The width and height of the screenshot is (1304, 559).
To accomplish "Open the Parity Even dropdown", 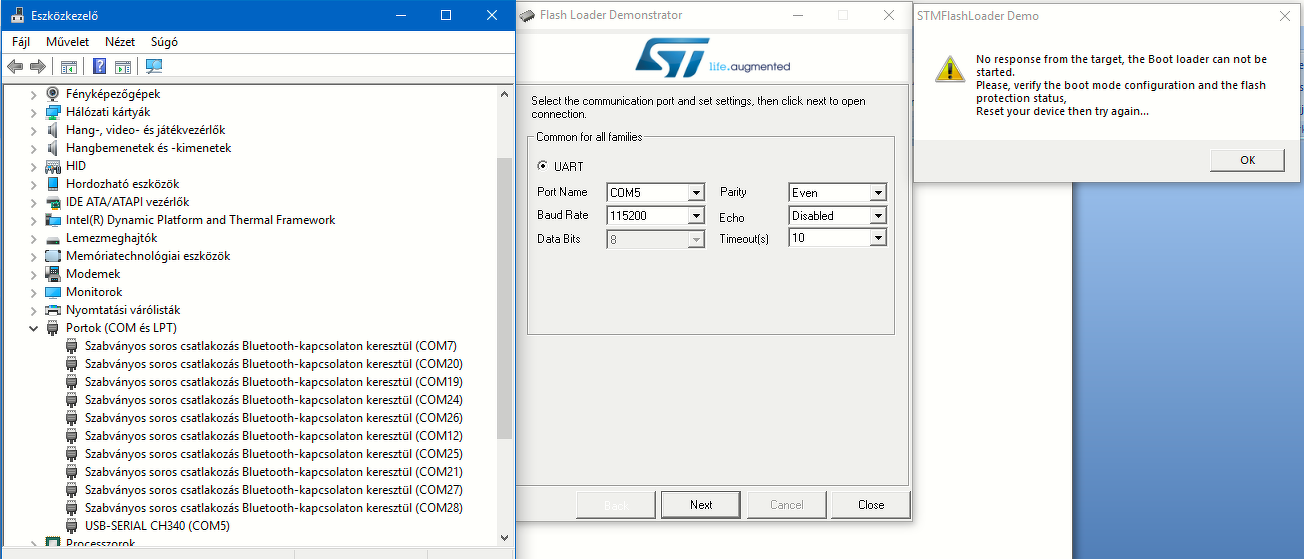I will 878,193.
